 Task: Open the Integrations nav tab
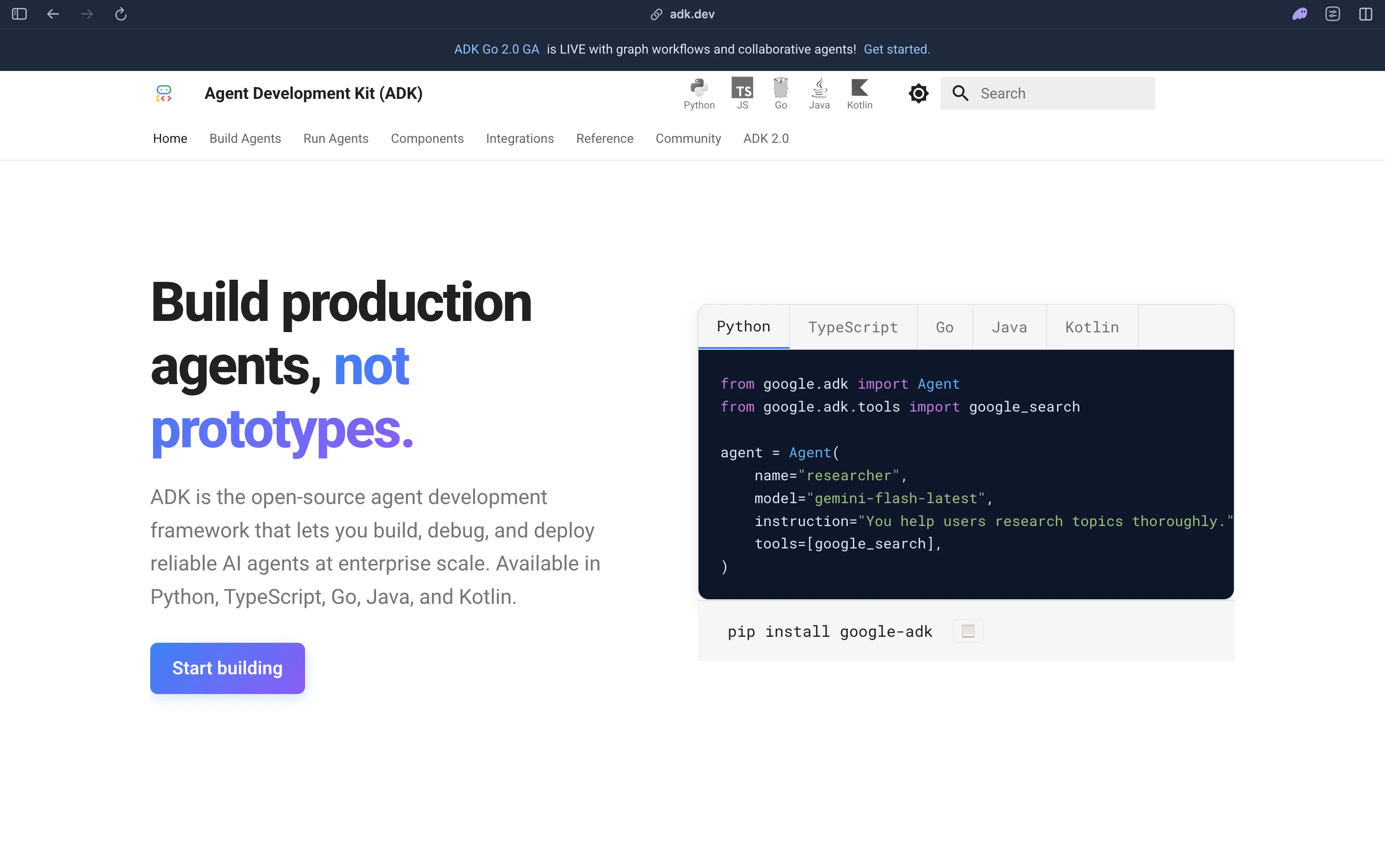520,138
